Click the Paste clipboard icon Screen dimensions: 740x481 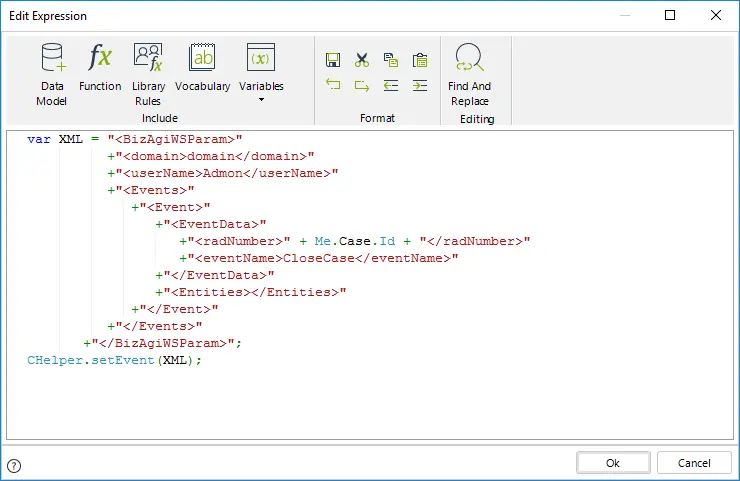point(420,60)
